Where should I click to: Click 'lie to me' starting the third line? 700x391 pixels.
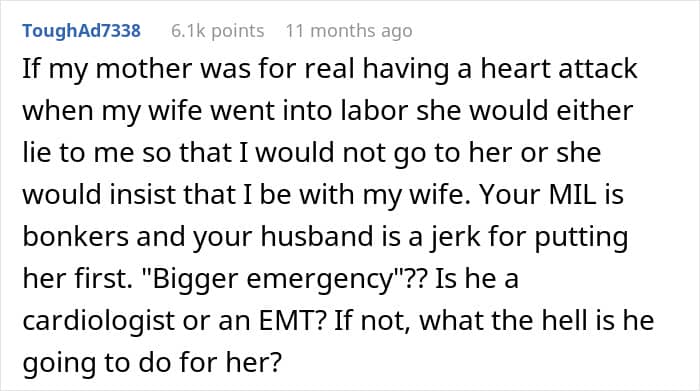point(78,153)
